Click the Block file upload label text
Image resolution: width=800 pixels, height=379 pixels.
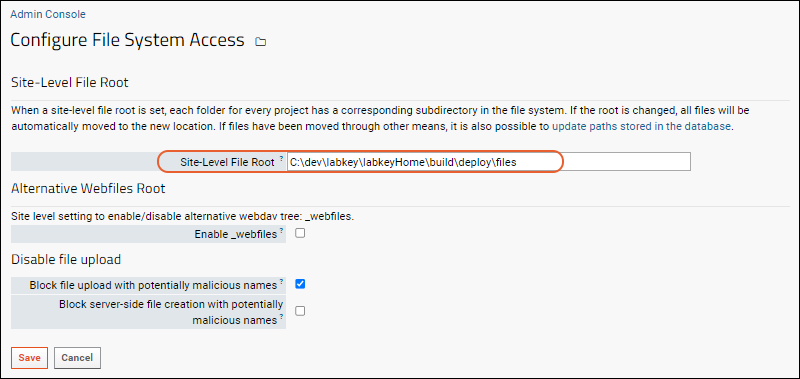[153, 285]
